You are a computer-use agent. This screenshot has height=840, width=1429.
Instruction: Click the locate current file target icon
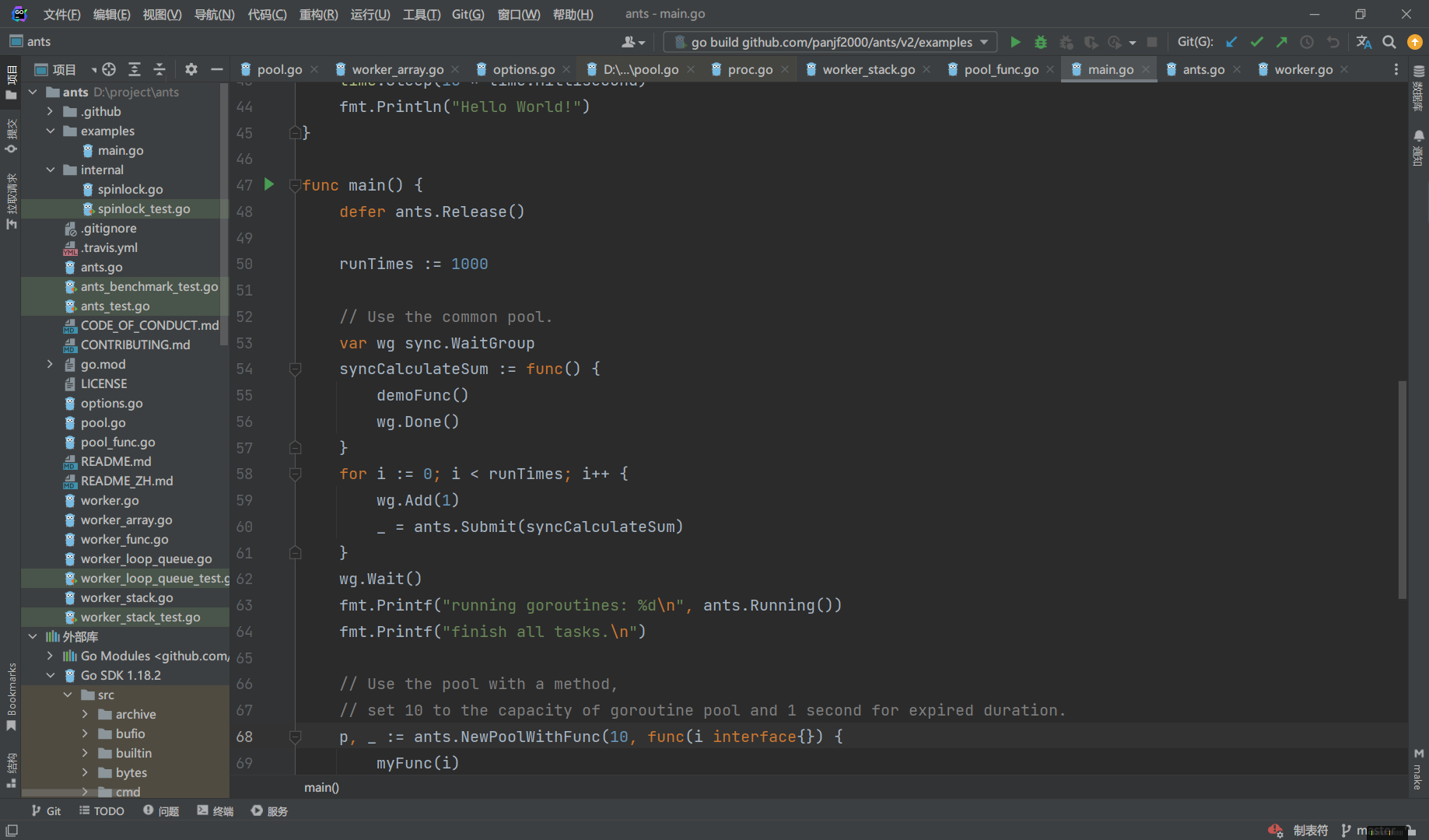tap(109, 69)
